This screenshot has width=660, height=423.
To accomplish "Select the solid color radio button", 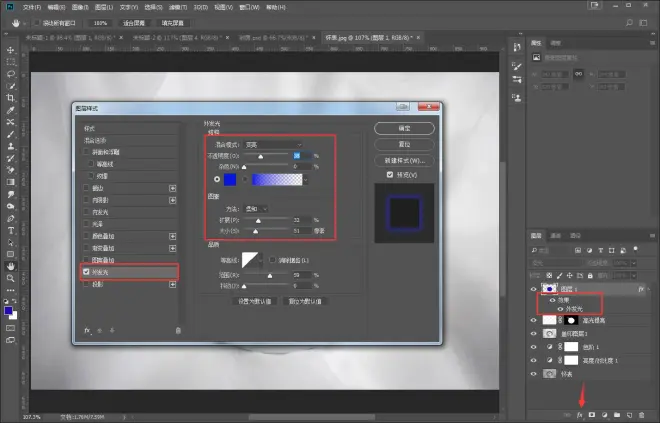I will pos(217,179).
